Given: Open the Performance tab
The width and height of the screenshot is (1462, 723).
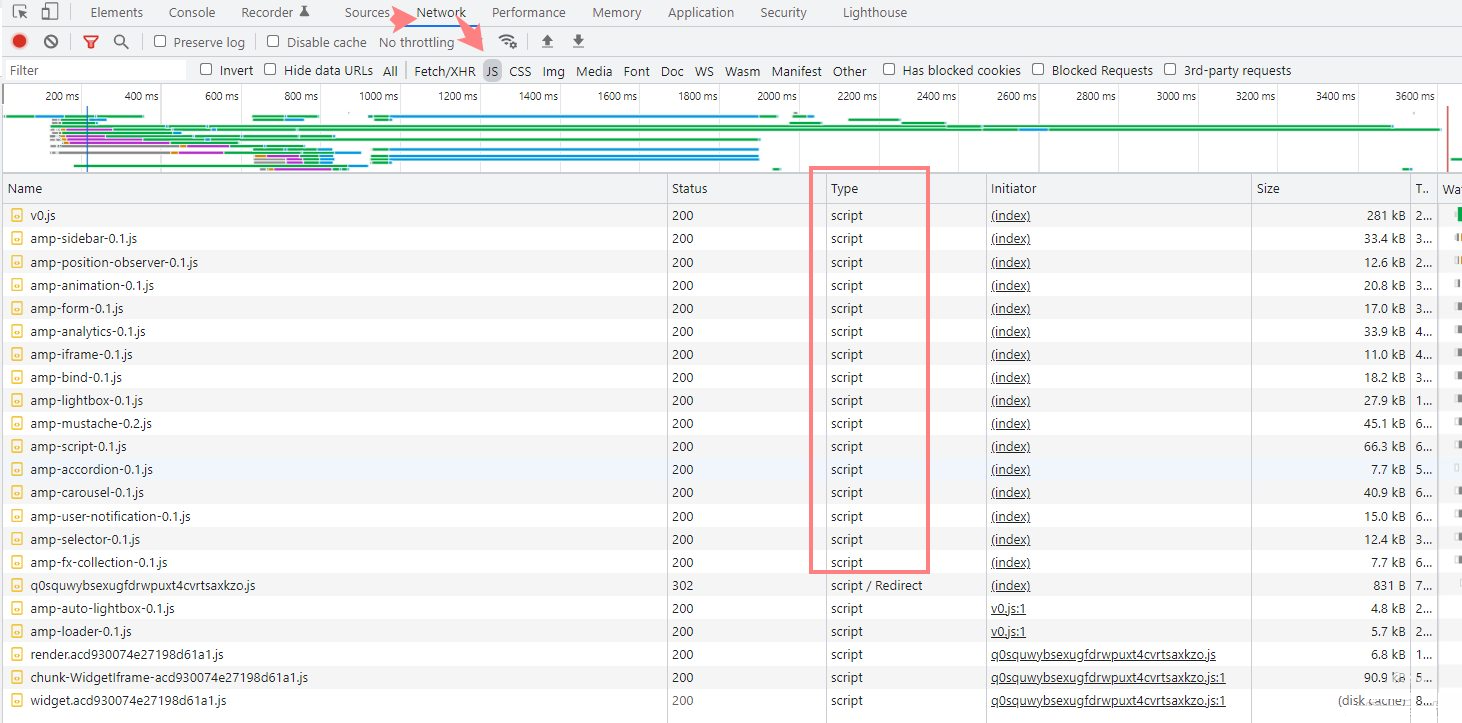Looking at the screenshot, I should [528, 13].
